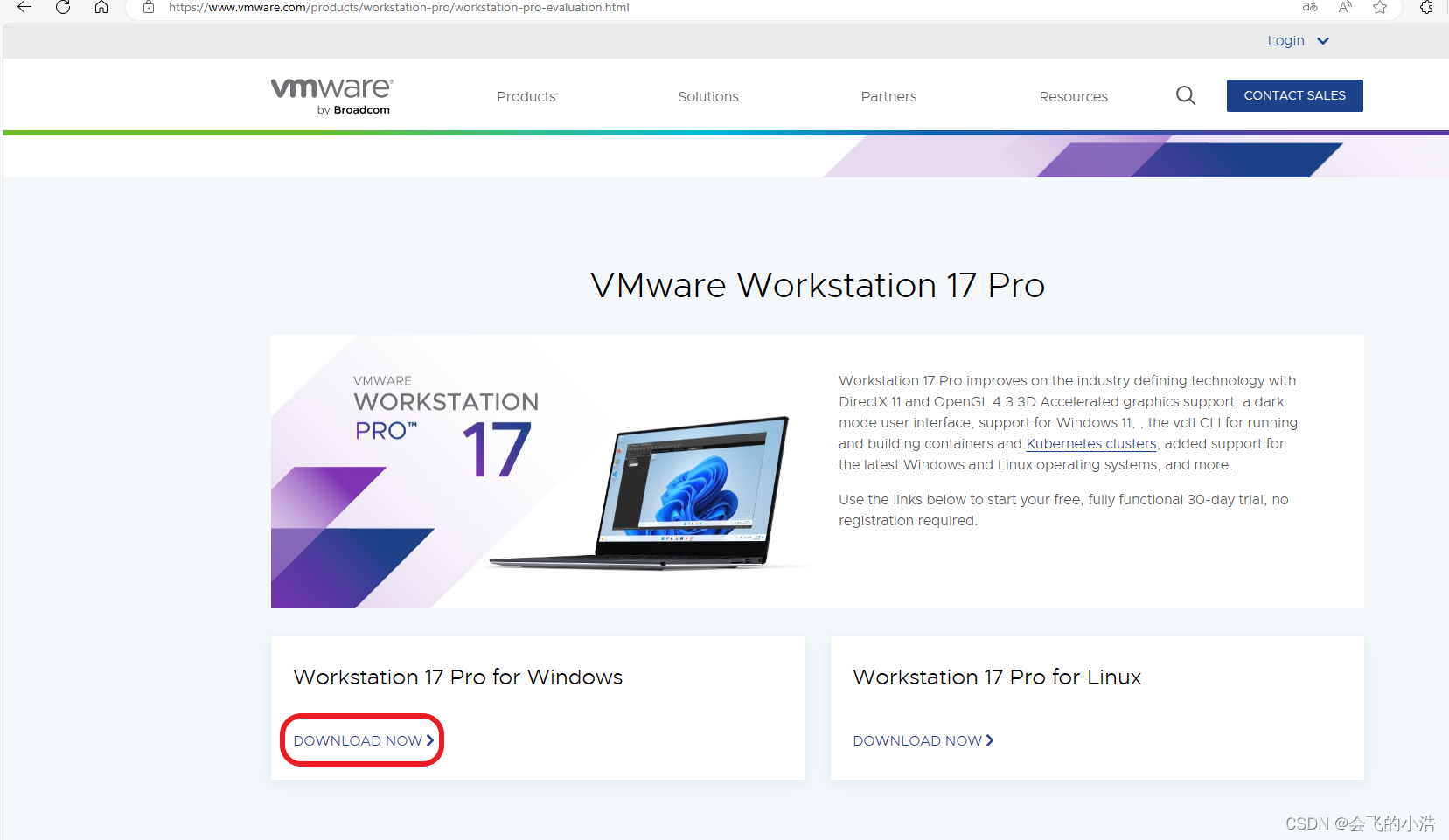
Task: Click the CONTACT SALES button
Action: [1294, 95]
